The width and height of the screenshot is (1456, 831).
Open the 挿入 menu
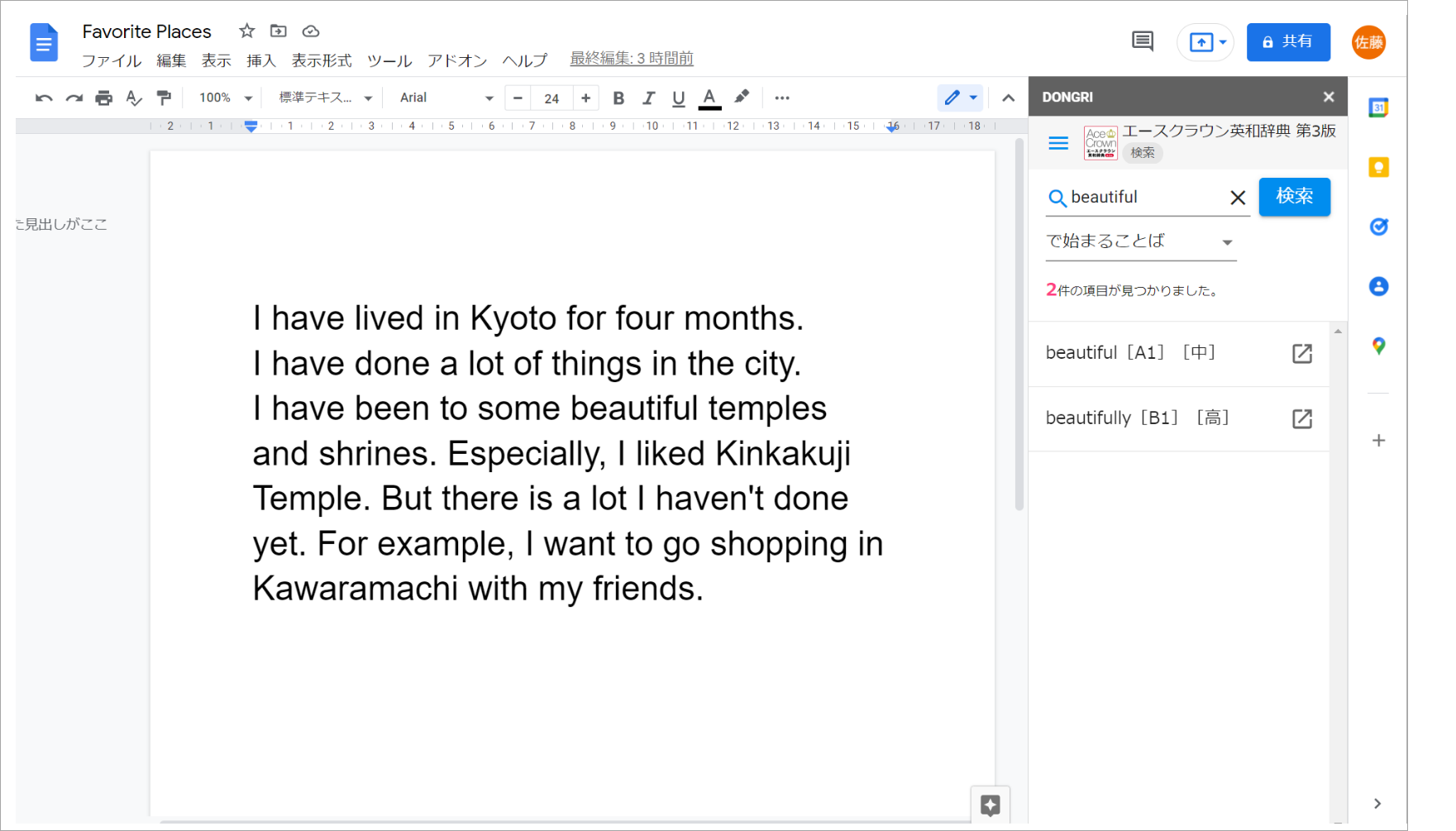(x=261, y=60)
